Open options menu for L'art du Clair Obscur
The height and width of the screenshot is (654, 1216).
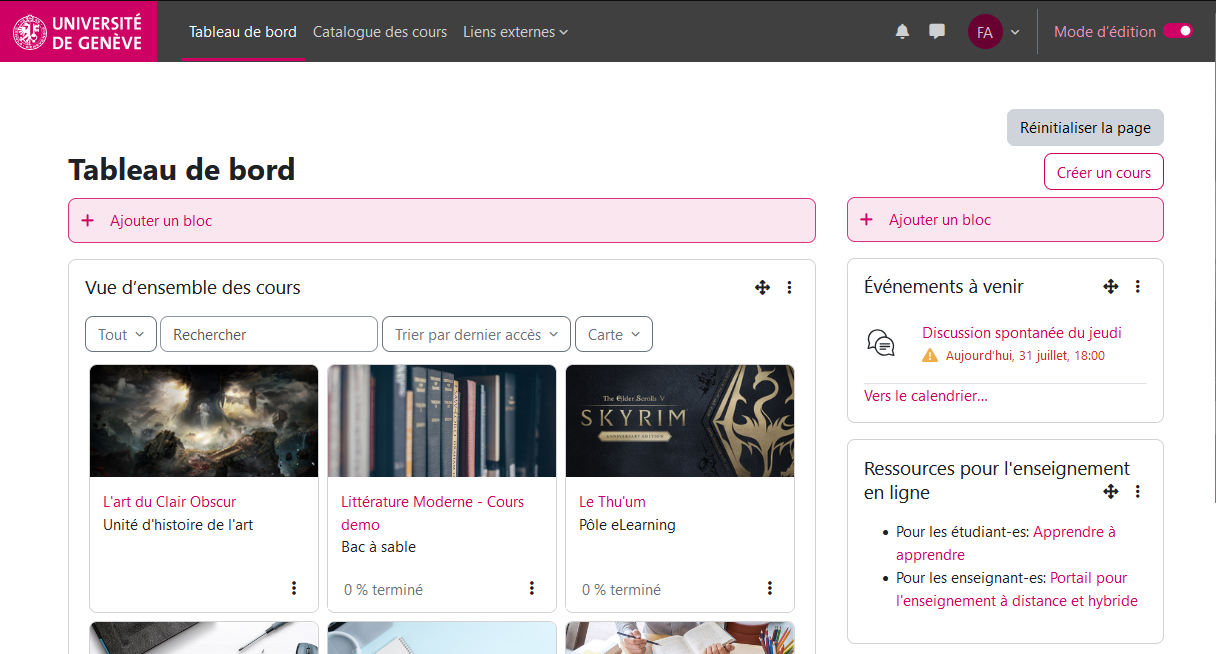294,588
